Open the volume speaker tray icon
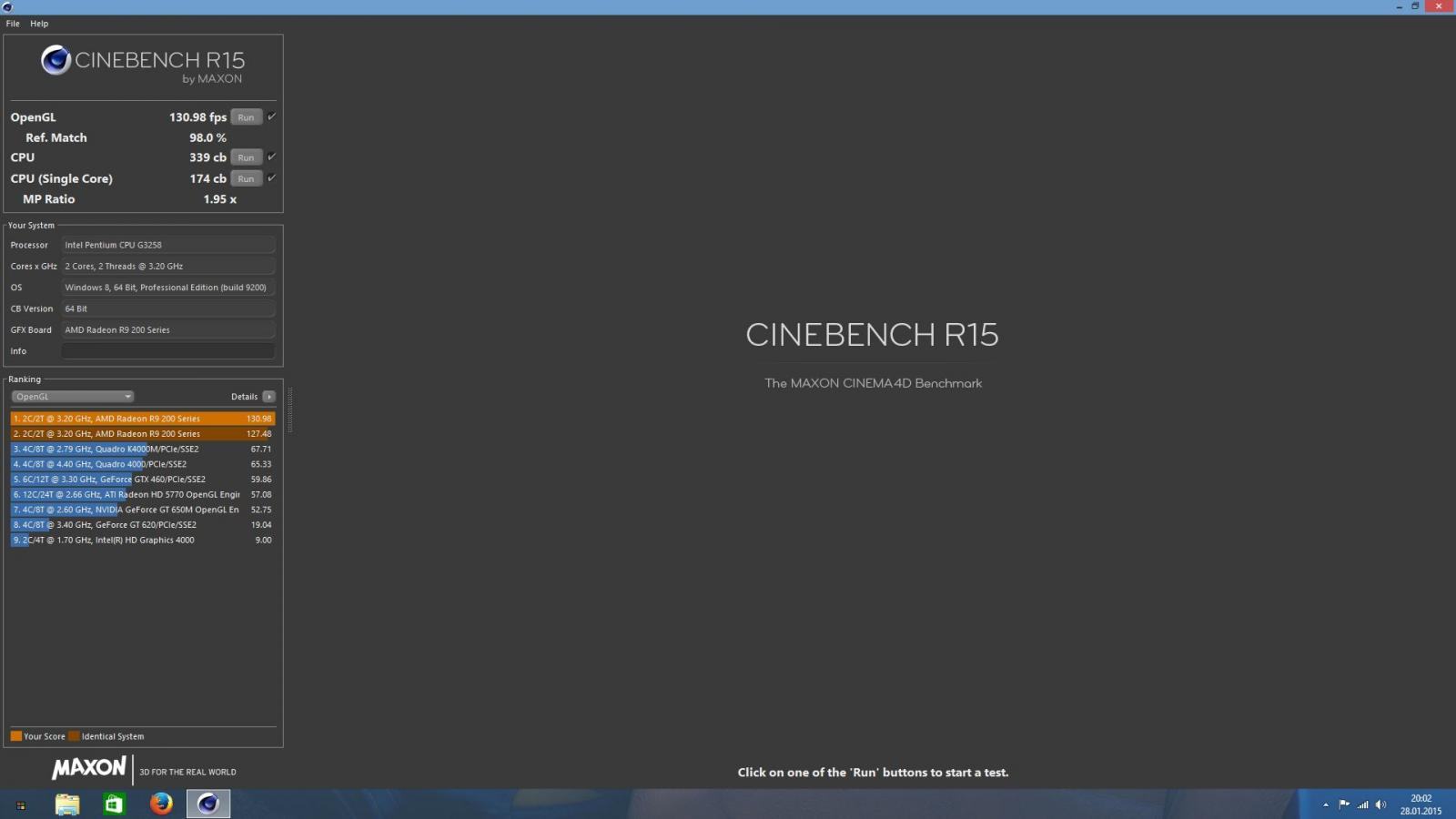This screenshot has width=1456, height=819. pos(1380,804)
